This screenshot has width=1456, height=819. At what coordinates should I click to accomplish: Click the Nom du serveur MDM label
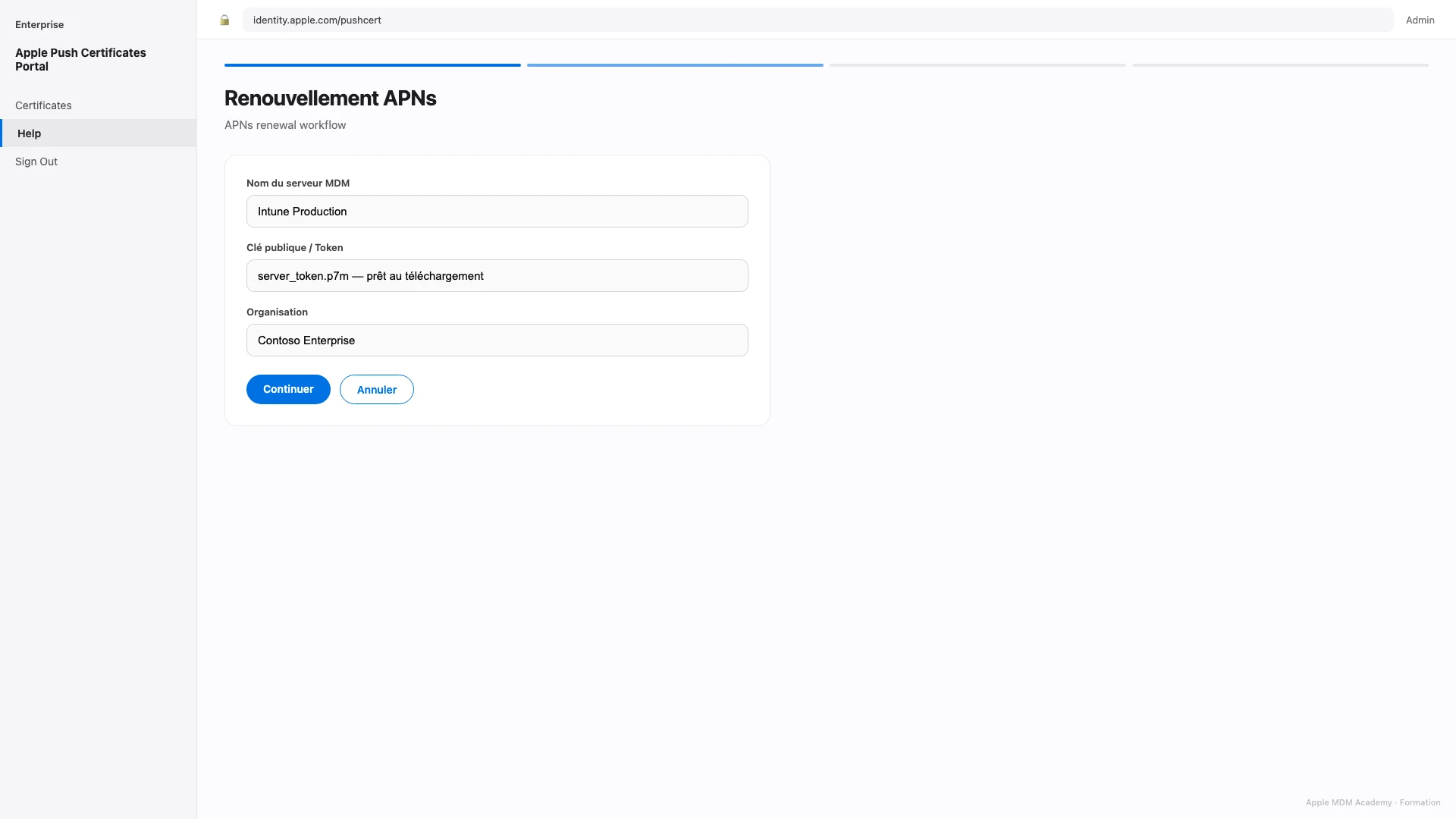click(x=298, y=183)
